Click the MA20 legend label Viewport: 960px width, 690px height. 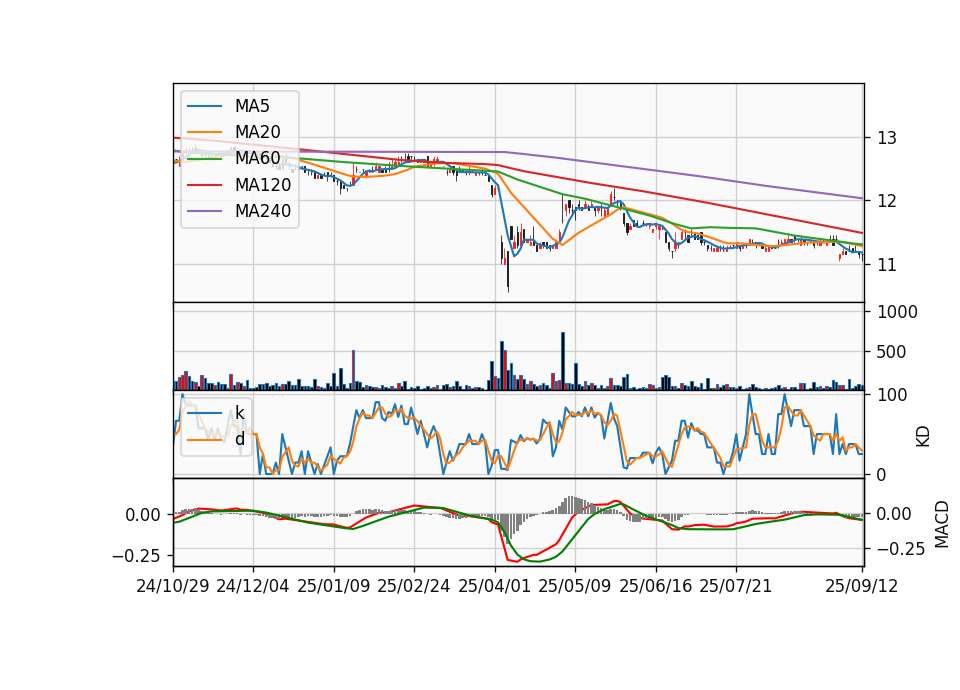click(257, 132)
